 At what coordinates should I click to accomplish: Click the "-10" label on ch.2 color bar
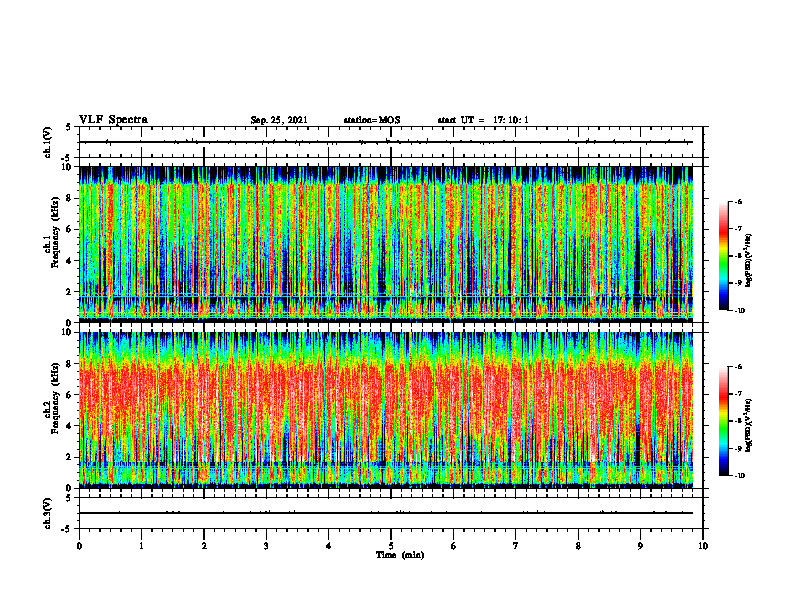740,476
